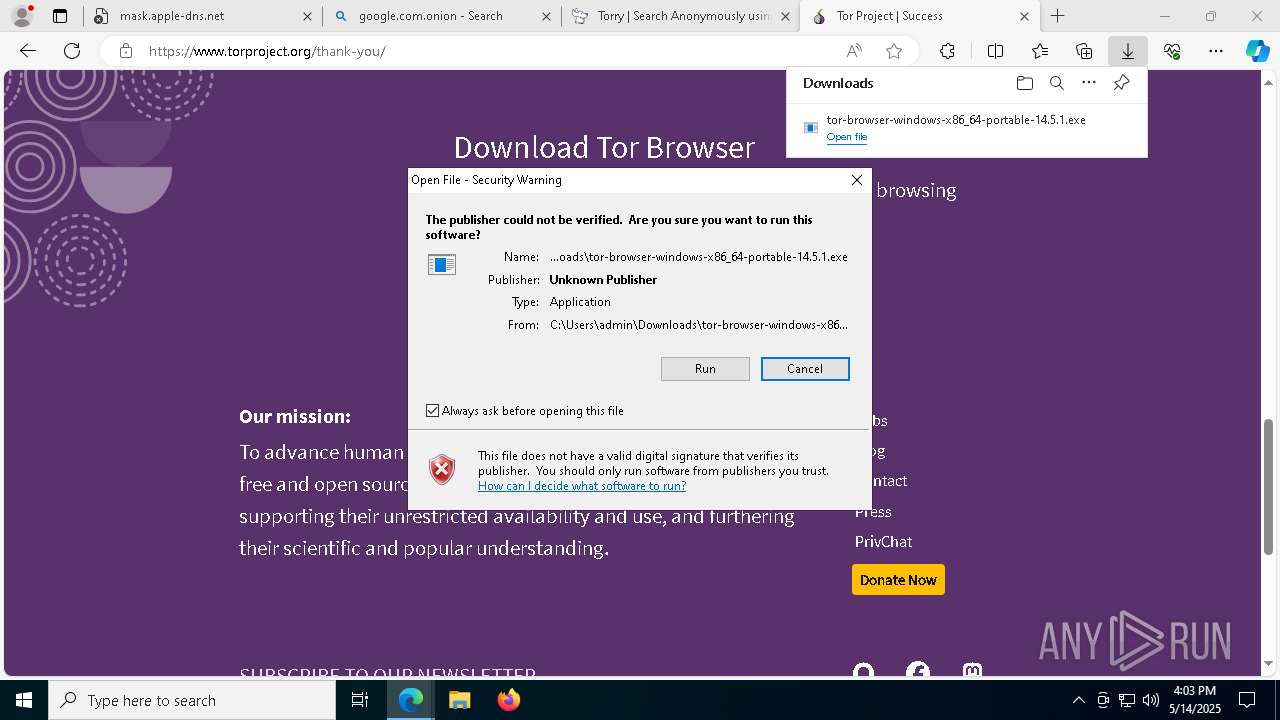Open Task View on the taskbar
The height and width of the screenshot is (720, 1280).
coord(360,700)
